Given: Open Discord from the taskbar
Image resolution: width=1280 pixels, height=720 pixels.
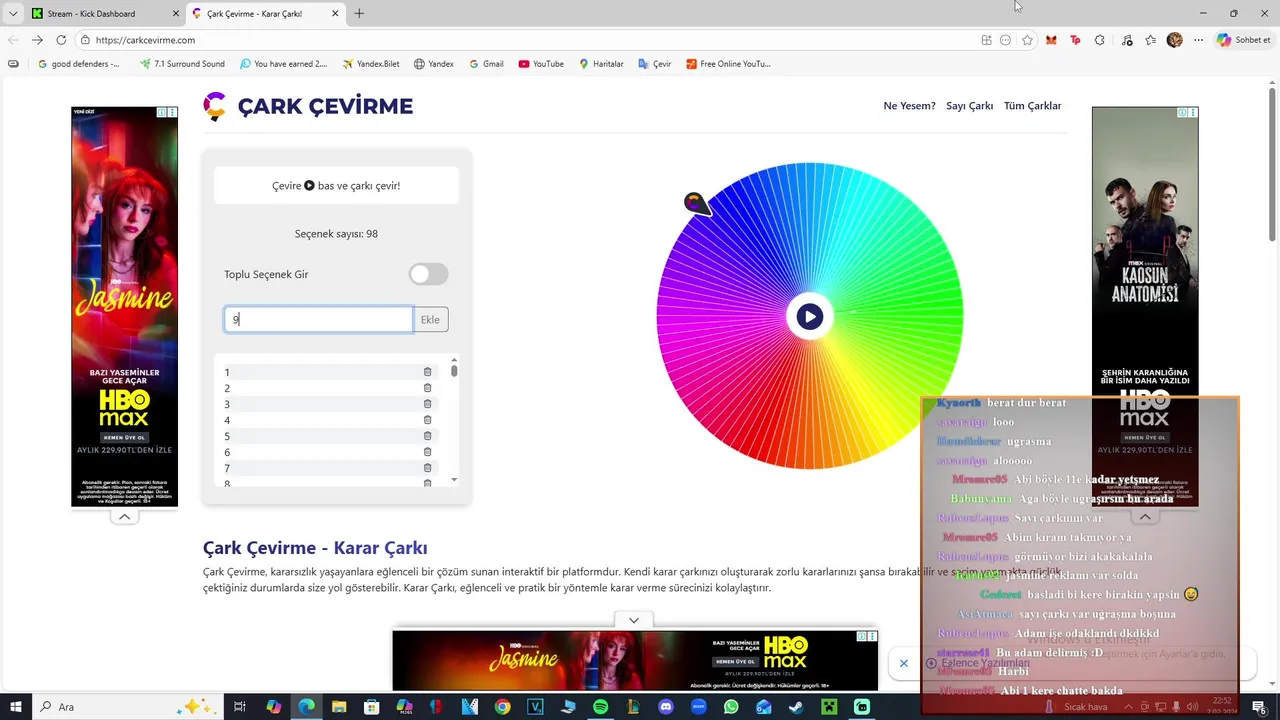Looking at the screenshot, I should 666,707.
